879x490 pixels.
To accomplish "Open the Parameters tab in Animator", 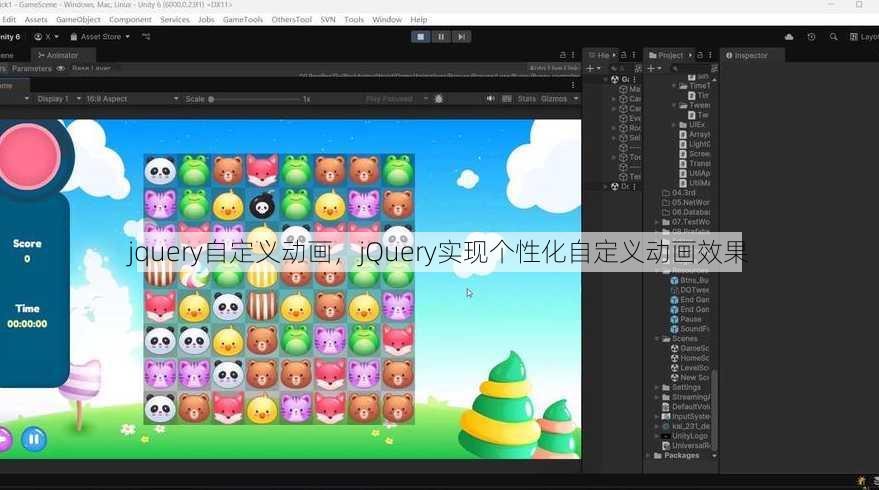I will coord(31,68).
